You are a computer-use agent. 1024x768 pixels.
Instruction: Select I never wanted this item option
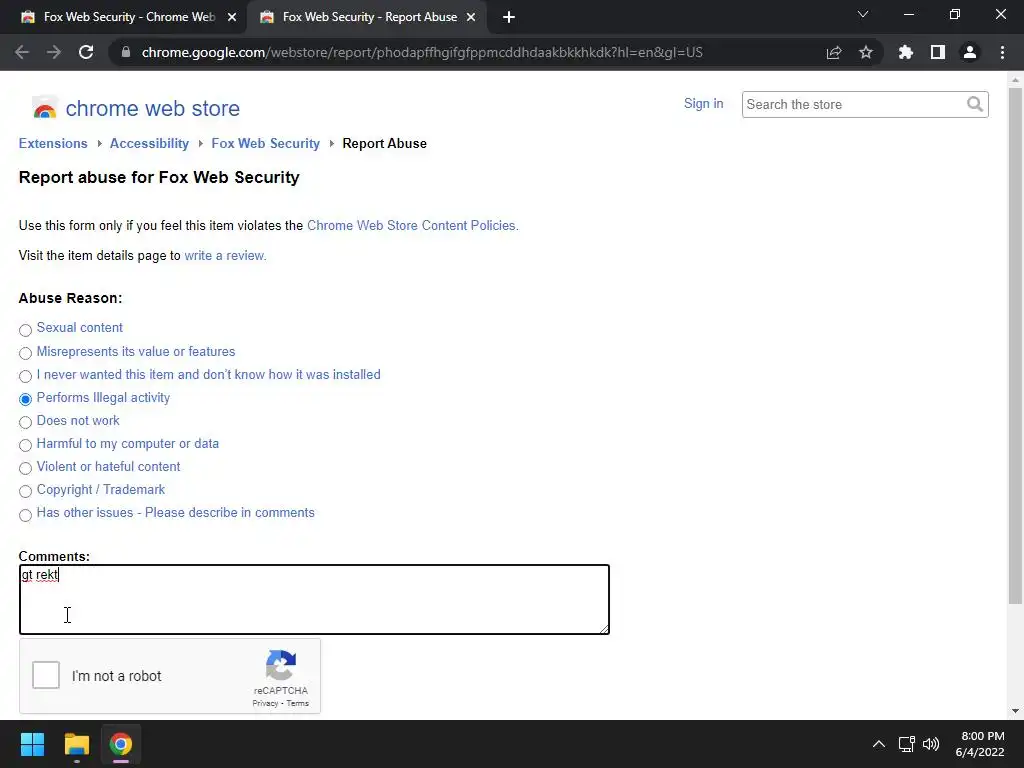[x=25, y=376]
